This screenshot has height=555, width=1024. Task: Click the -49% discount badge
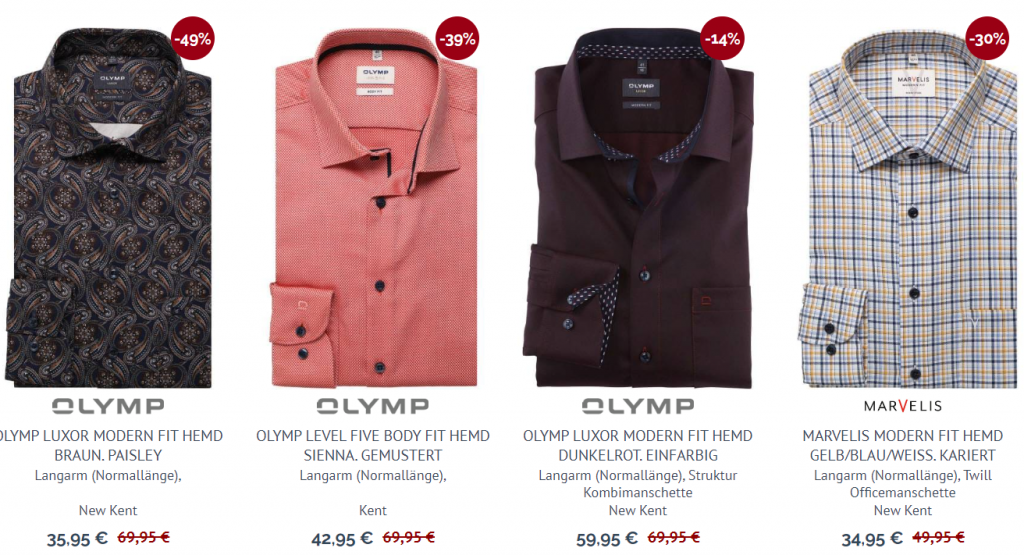(193, 39)
